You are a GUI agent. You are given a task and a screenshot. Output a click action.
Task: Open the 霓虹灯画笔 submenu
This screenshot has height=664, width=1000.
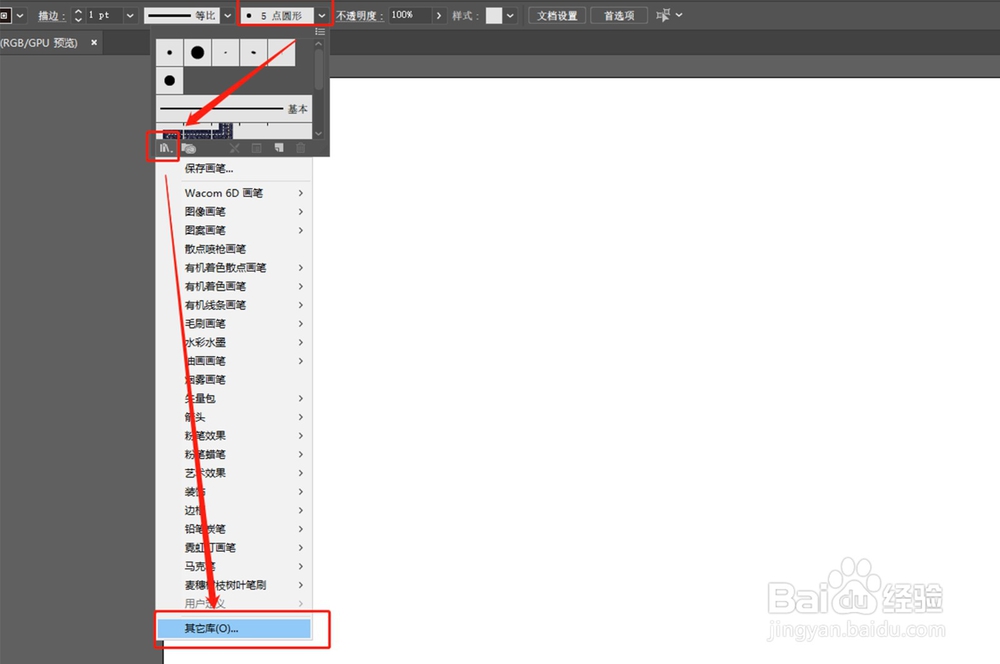click(234, 548)
